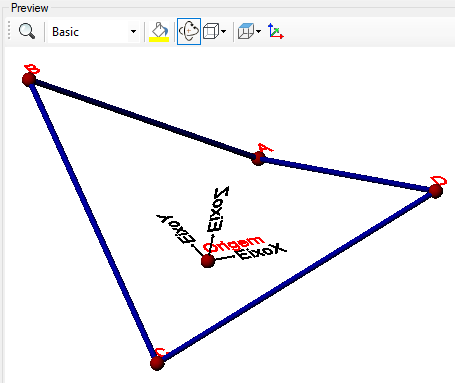
Task: Toggle the orbit rotate view tool
Action: [x=189, y=31]
